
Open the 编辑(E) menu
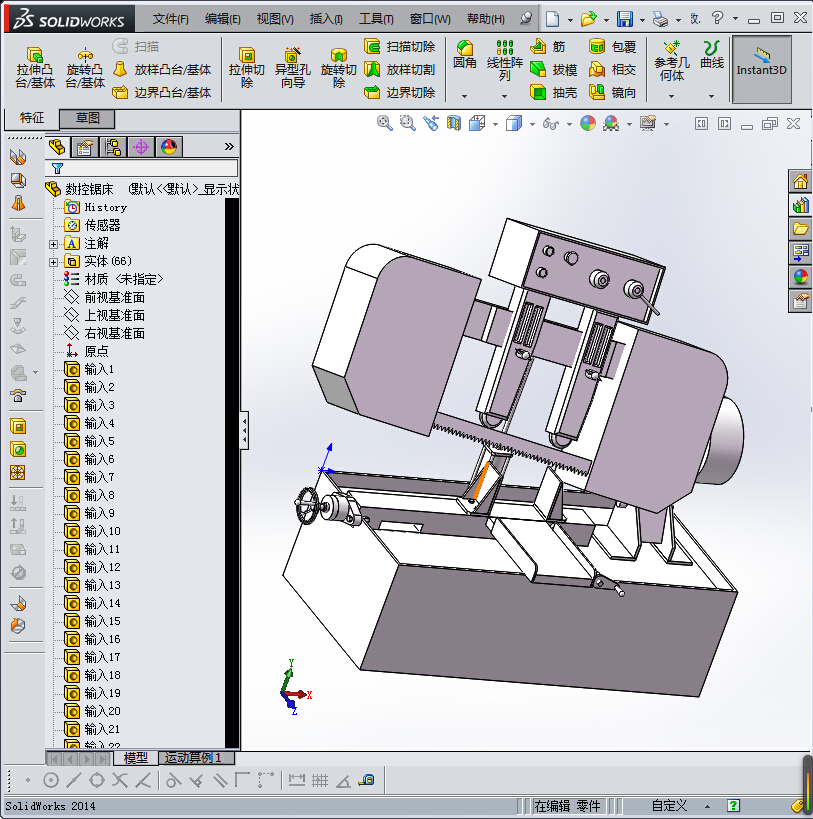point(222,19)
